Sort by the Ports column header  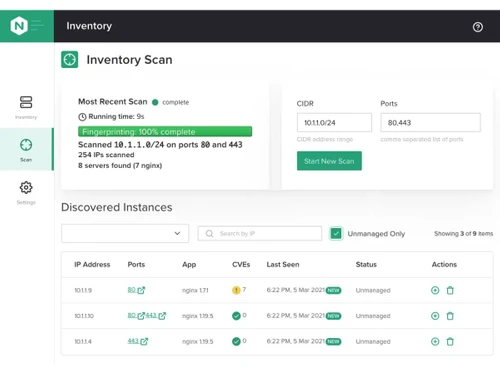click(x=136, y=264)
